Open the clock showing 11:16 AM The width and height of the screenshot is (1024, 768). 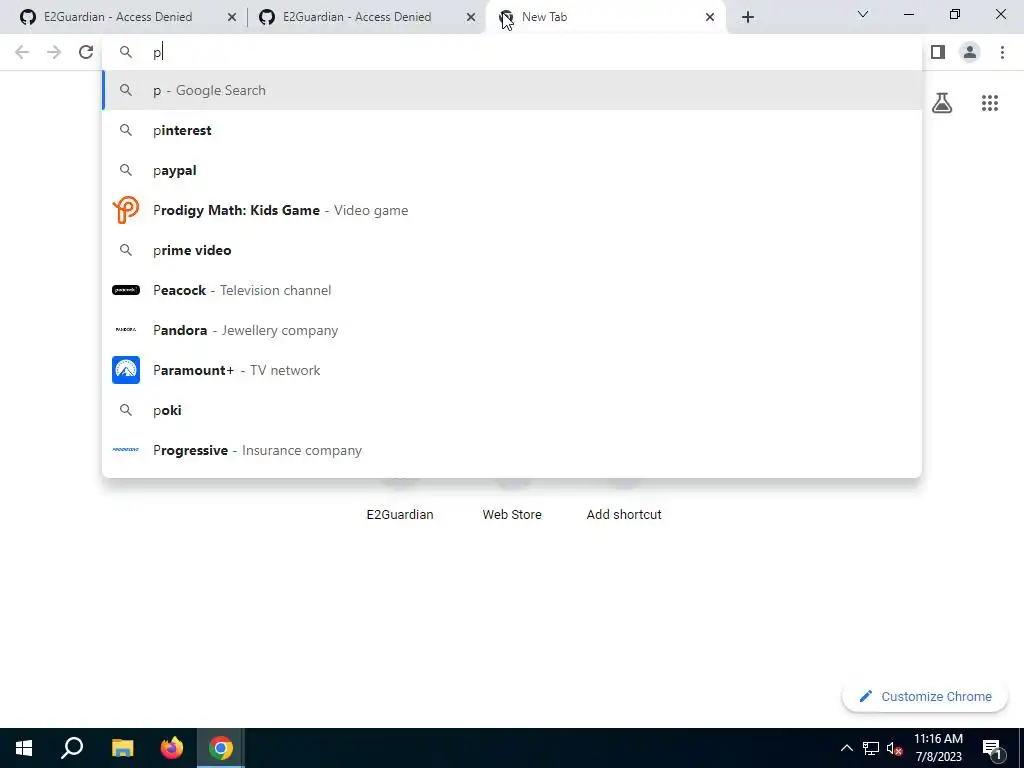click(938, 748)
